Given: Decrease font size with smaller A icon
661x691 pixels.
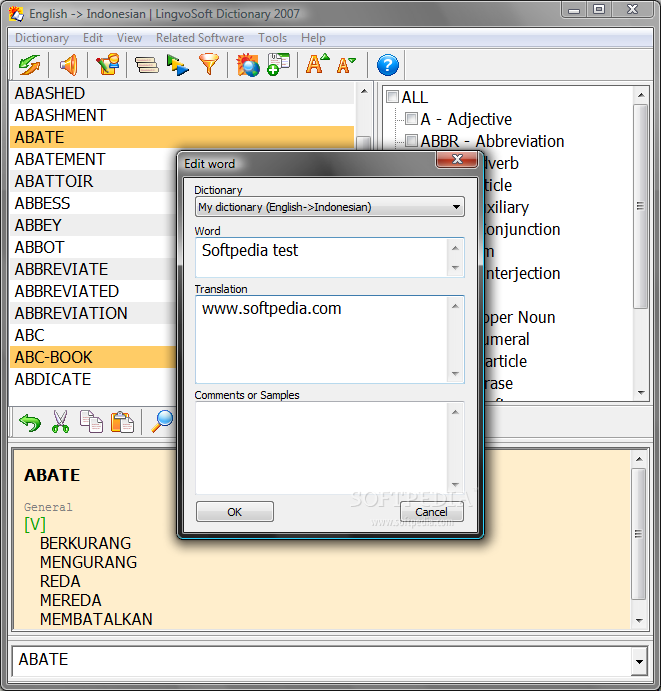Looking at the screenshot, I should pos(346,65).
